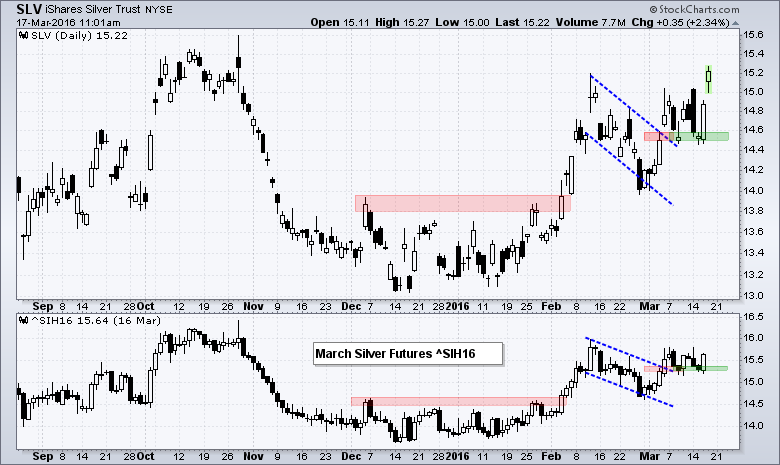Click the 14.5 price label on futures axis
This screenshot has width=780, height=465.
(x=753, y=403)
